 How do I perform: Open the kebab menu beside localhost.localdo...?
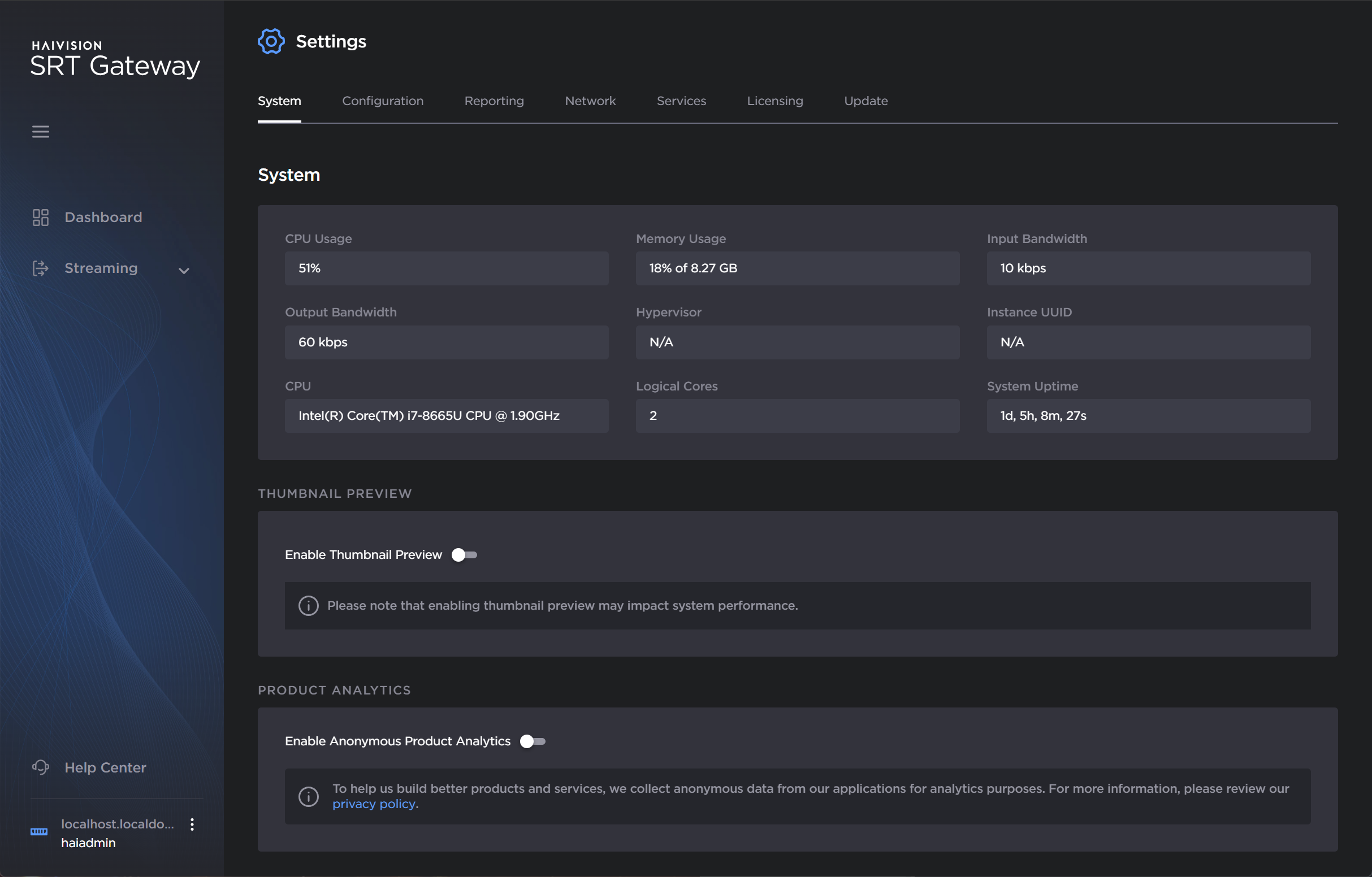(x=192, y=823)
